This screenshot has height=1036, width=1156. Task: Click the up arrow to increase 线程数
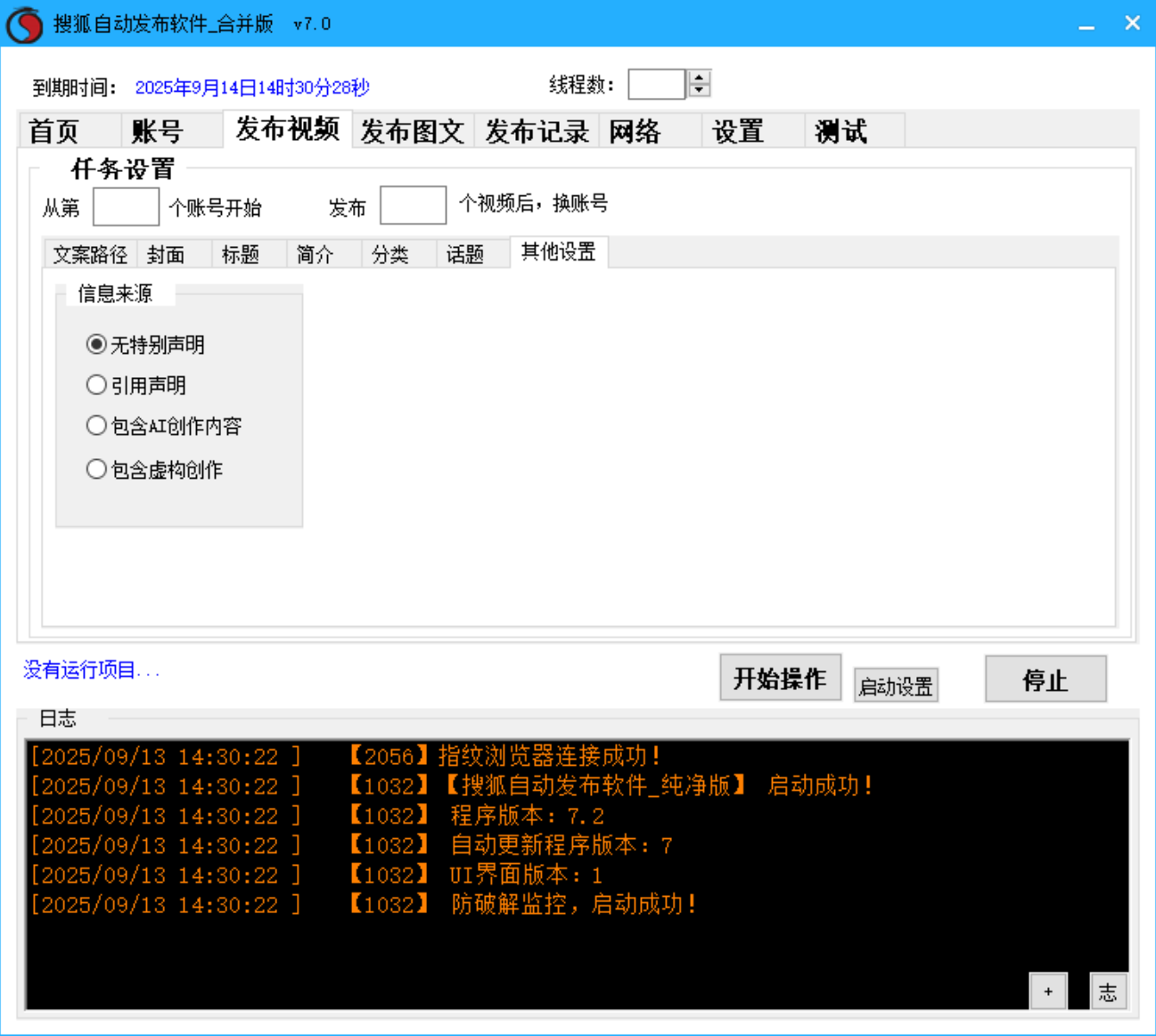699,78
